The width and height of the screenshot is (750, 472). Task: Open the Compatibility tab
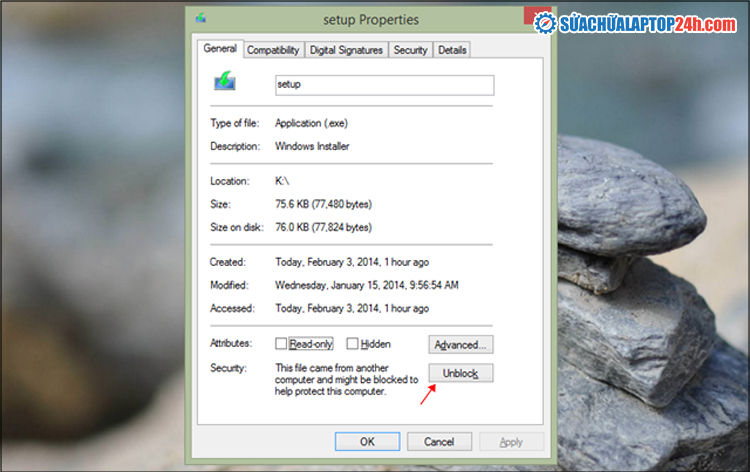click(273, 50)
